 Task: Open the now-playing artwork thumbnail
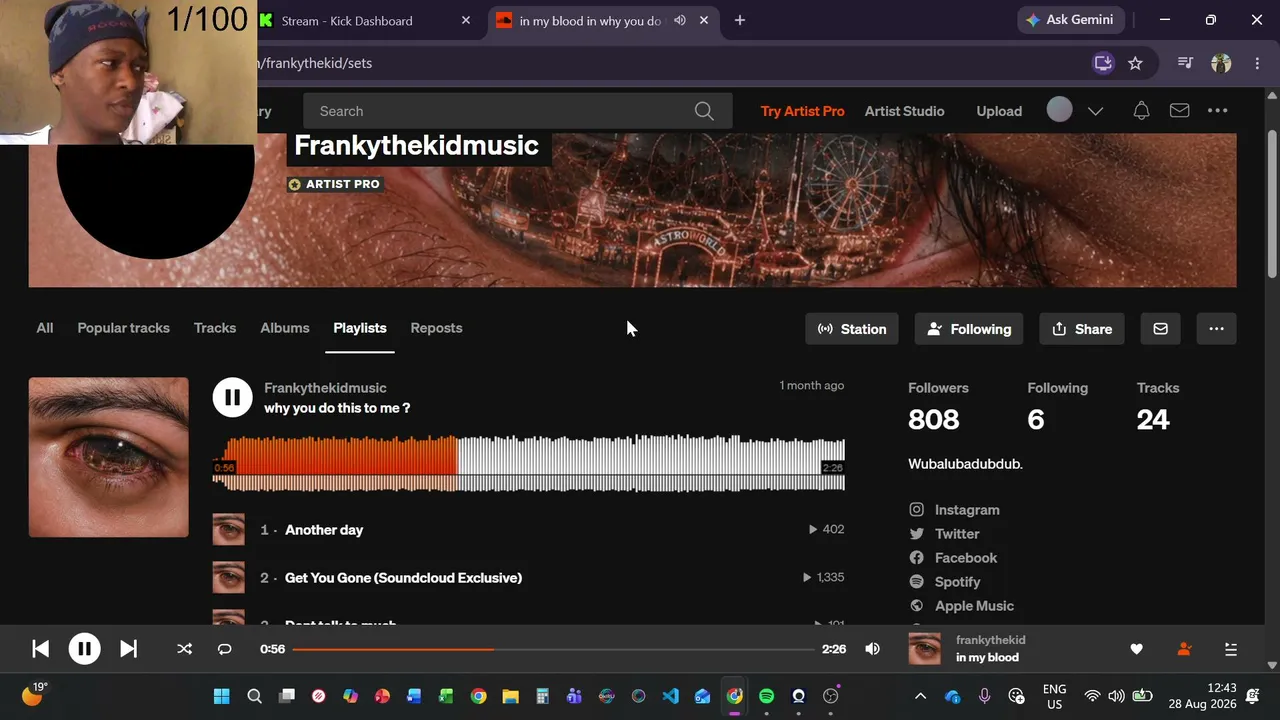(x=924, y=649)
